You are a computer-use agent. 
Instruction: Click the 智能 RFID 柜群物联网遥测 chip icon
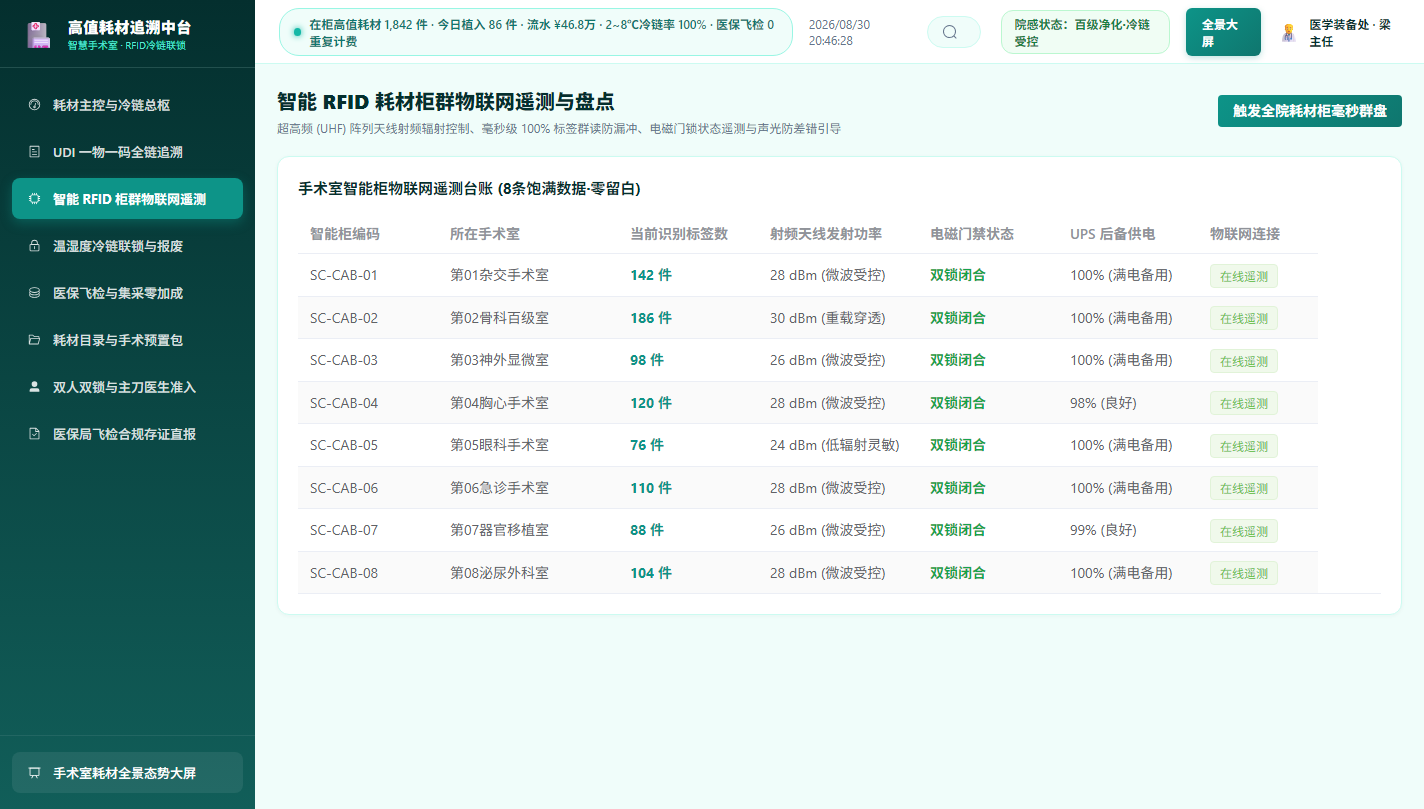[x=34, y=199]
